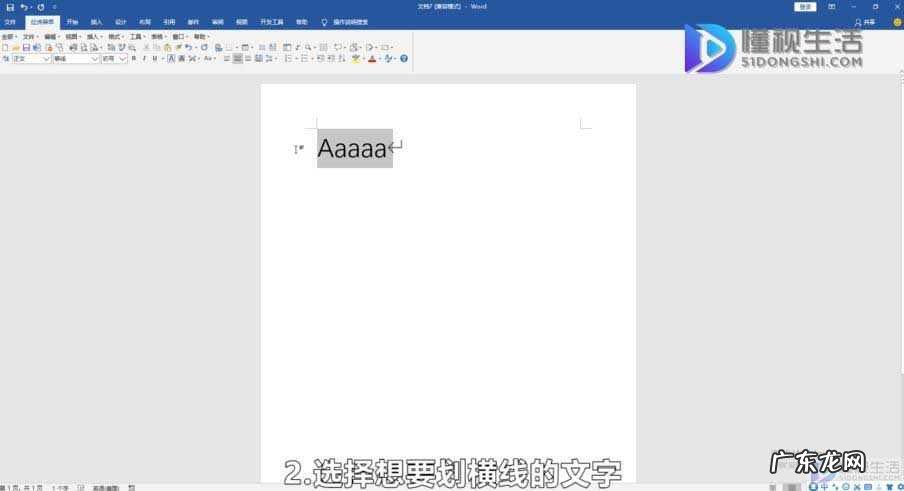This screenshot has width=904, height=491.
Task: Open a file using the yellow folder icon
Action: coord(16,47)
